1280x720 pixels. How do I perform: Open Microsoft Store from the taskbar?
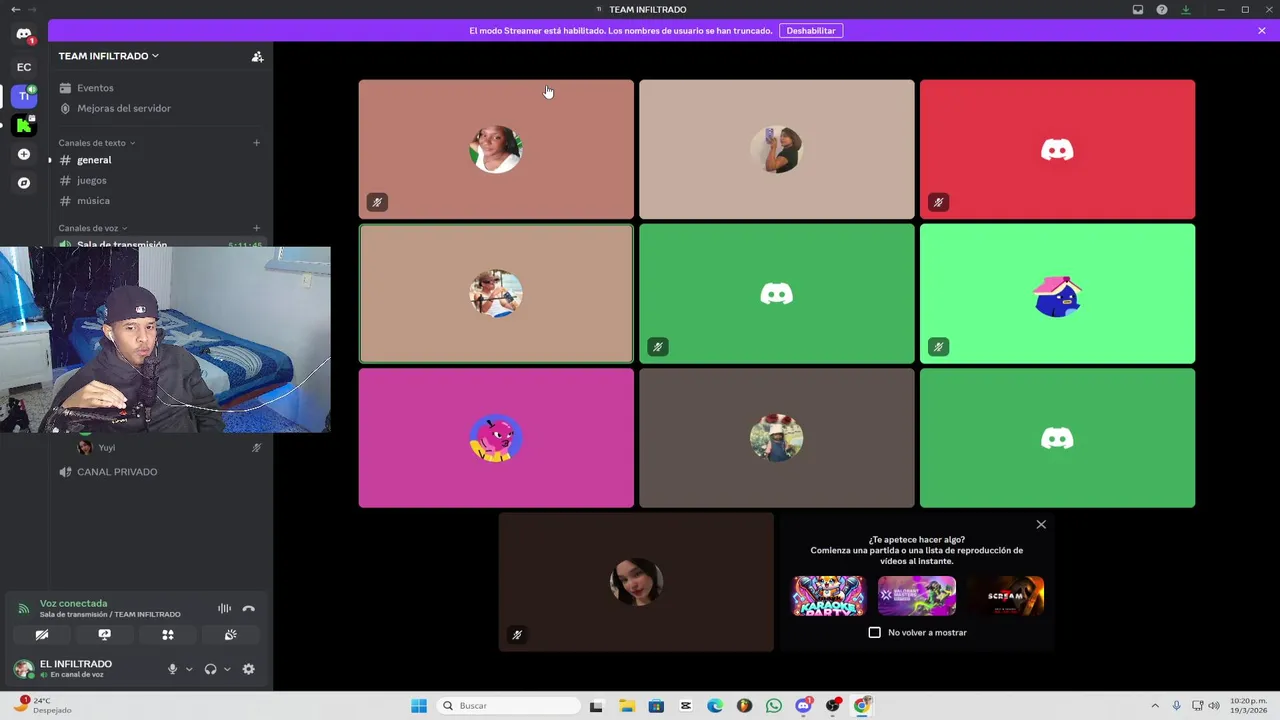656,706
